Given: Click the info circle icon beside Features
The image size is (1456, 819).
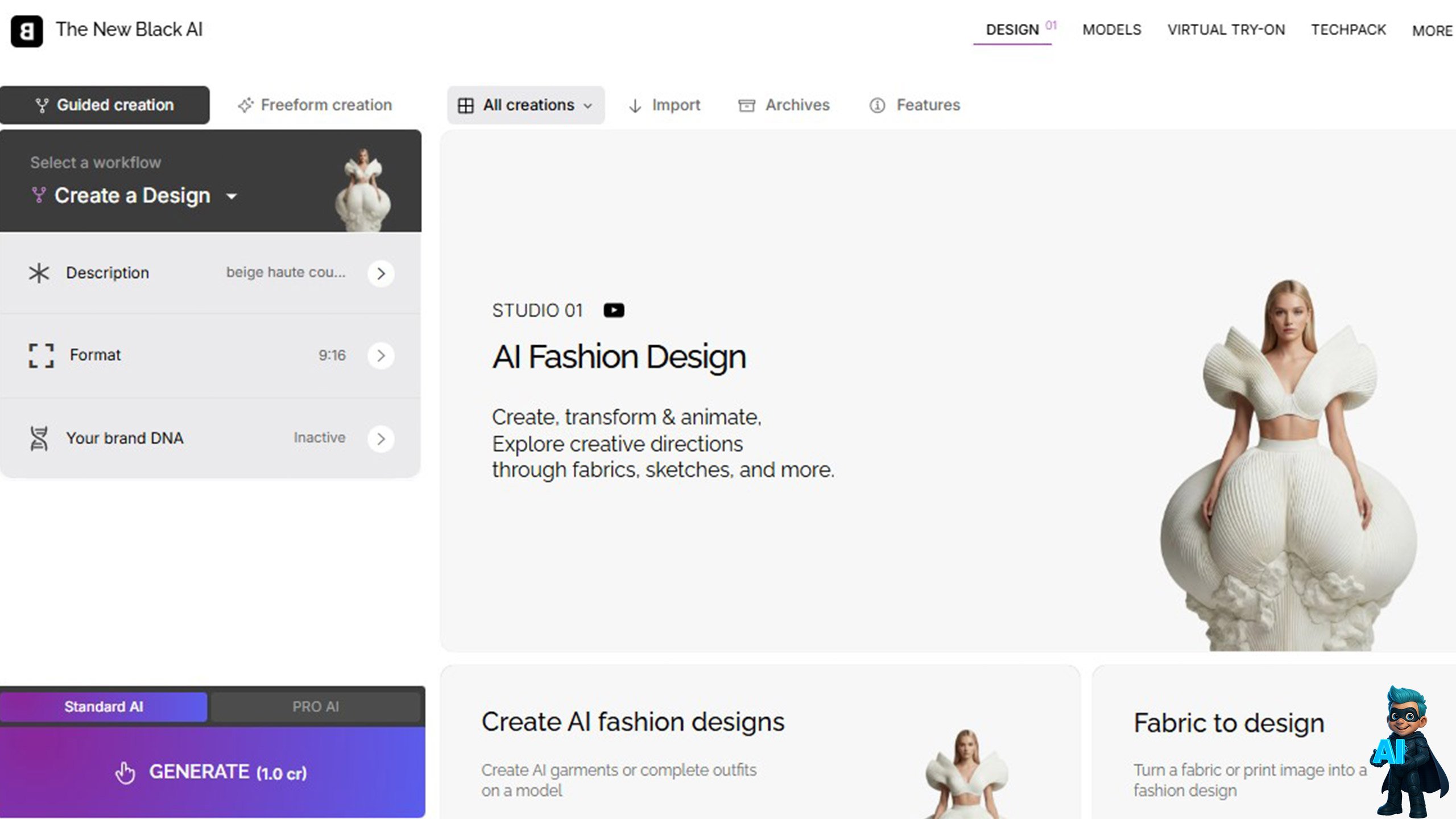Looking at the screenshot, I should [877, 106].
